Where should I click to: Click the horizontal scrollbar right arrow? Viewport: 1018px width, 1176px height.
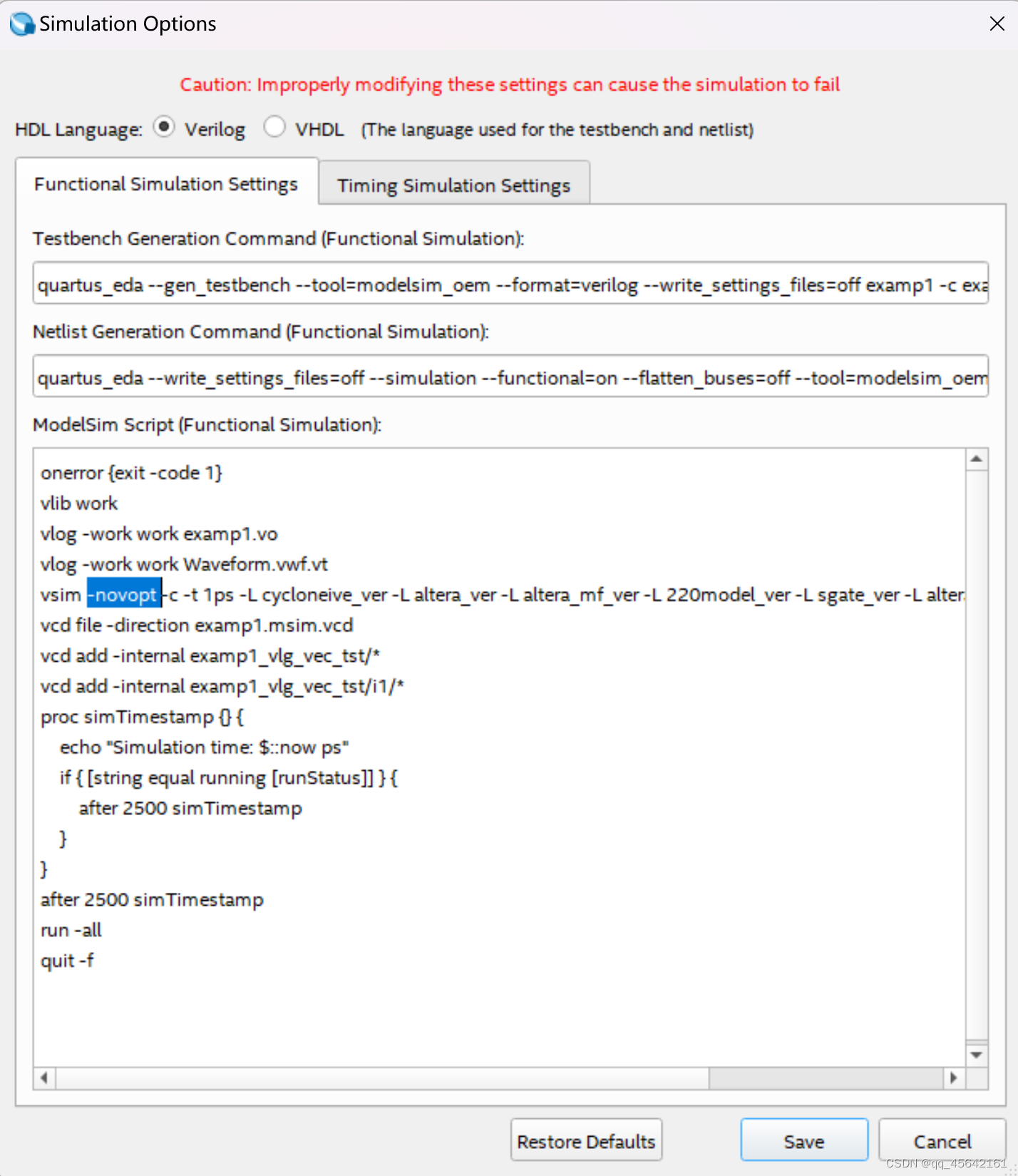[x=954, y=1078]
